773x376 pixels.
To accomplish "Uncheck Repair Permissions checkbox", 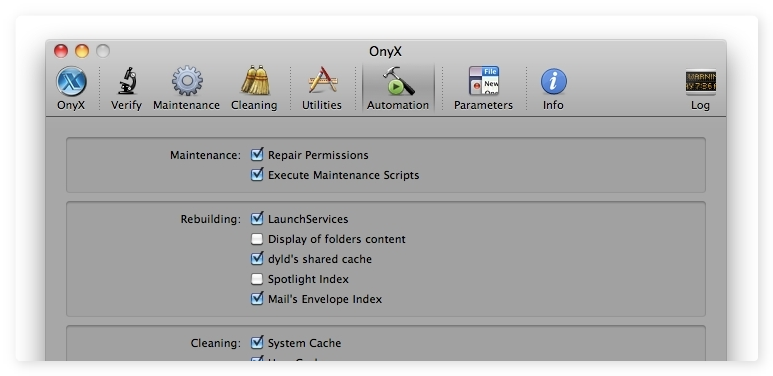I will point(257,155).
